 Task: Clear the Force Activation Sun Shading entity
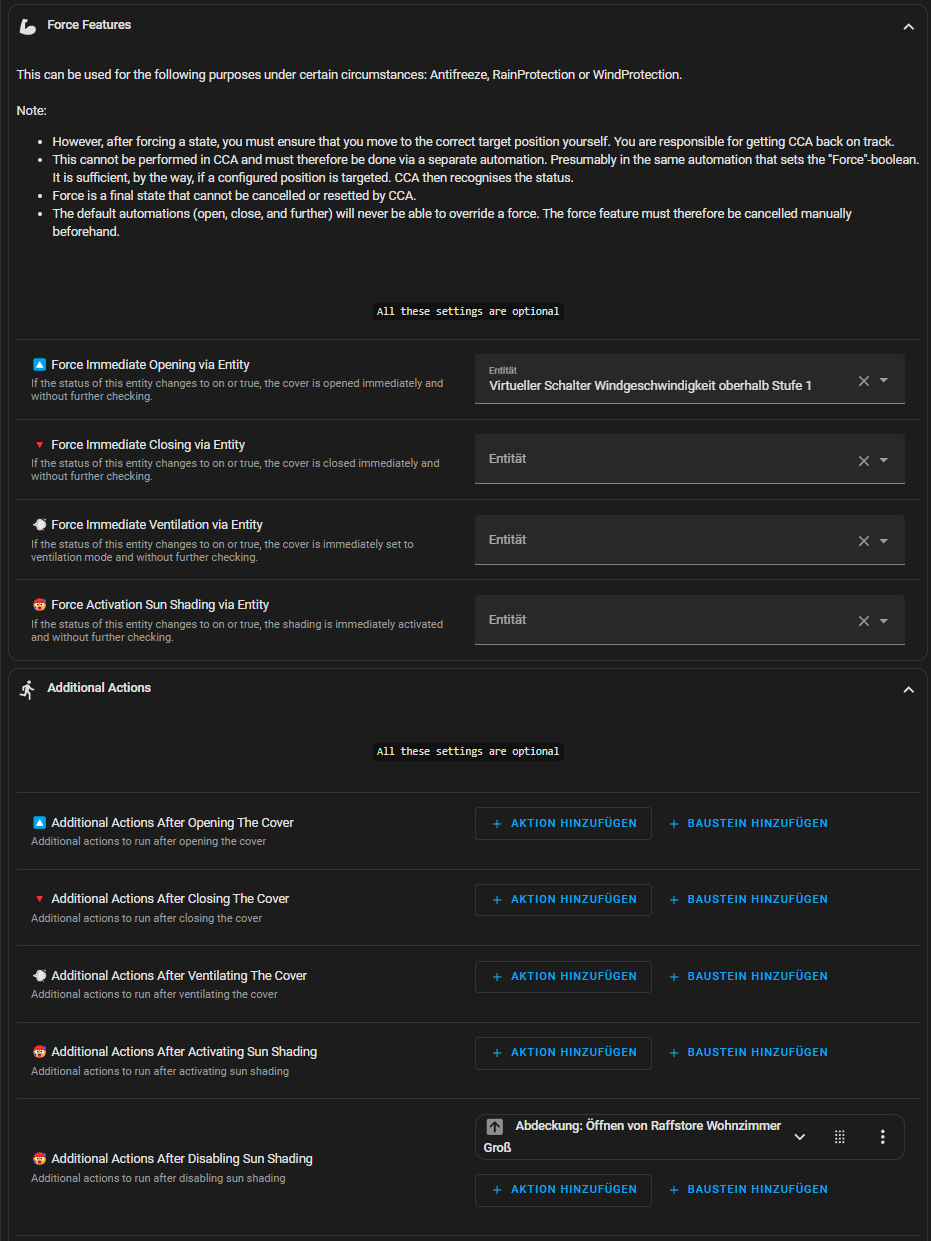[x=864, y=621]
